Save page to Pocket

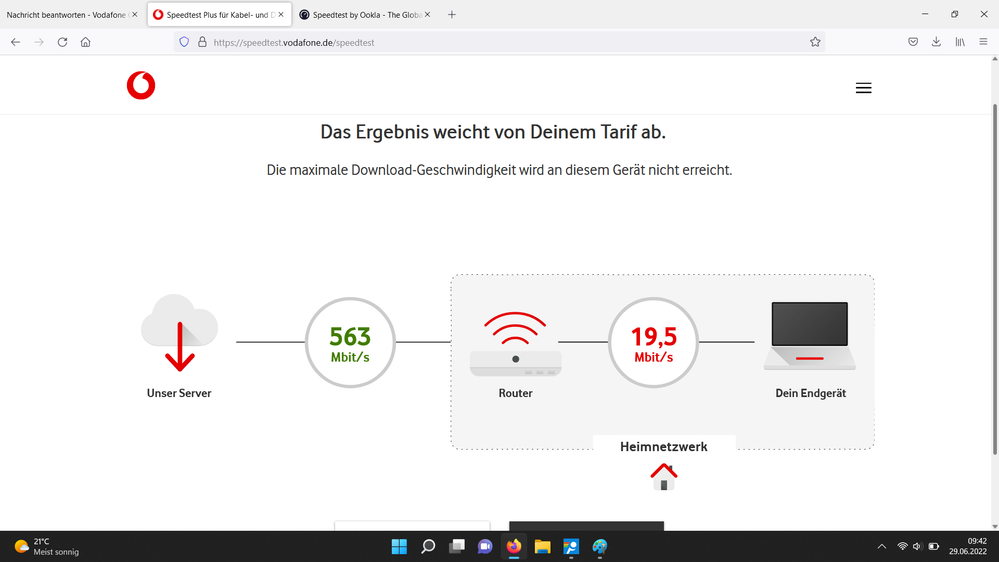(x=913, y=42)
